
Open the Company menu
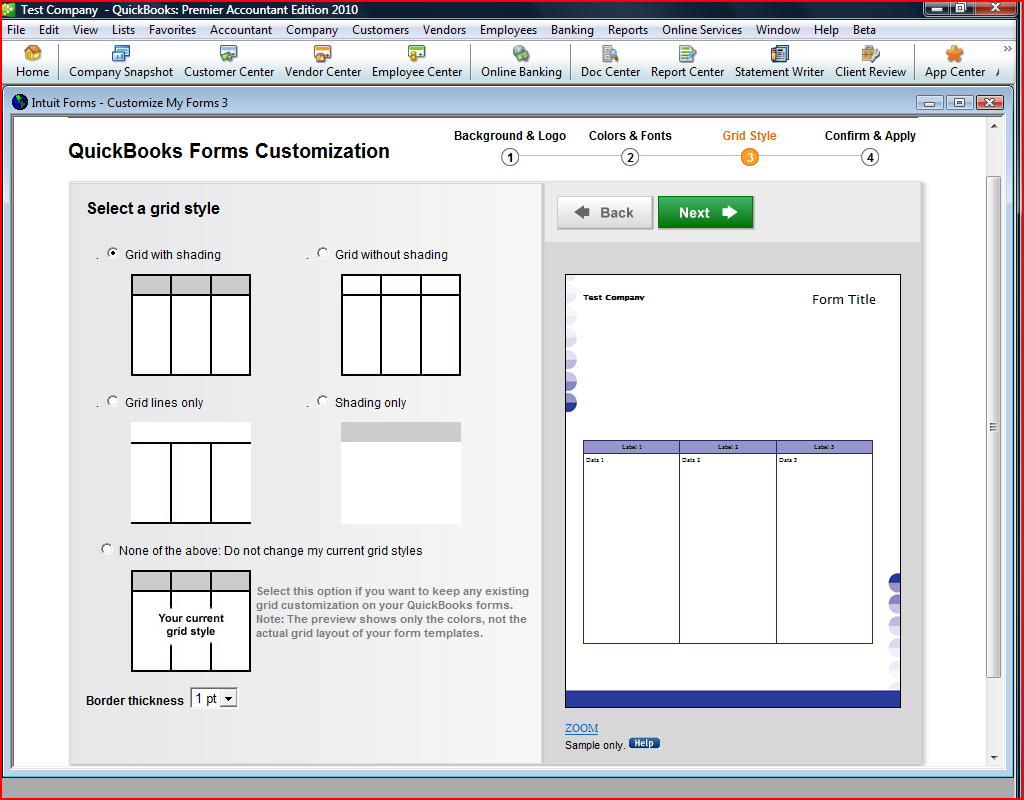tap(312, 30)
